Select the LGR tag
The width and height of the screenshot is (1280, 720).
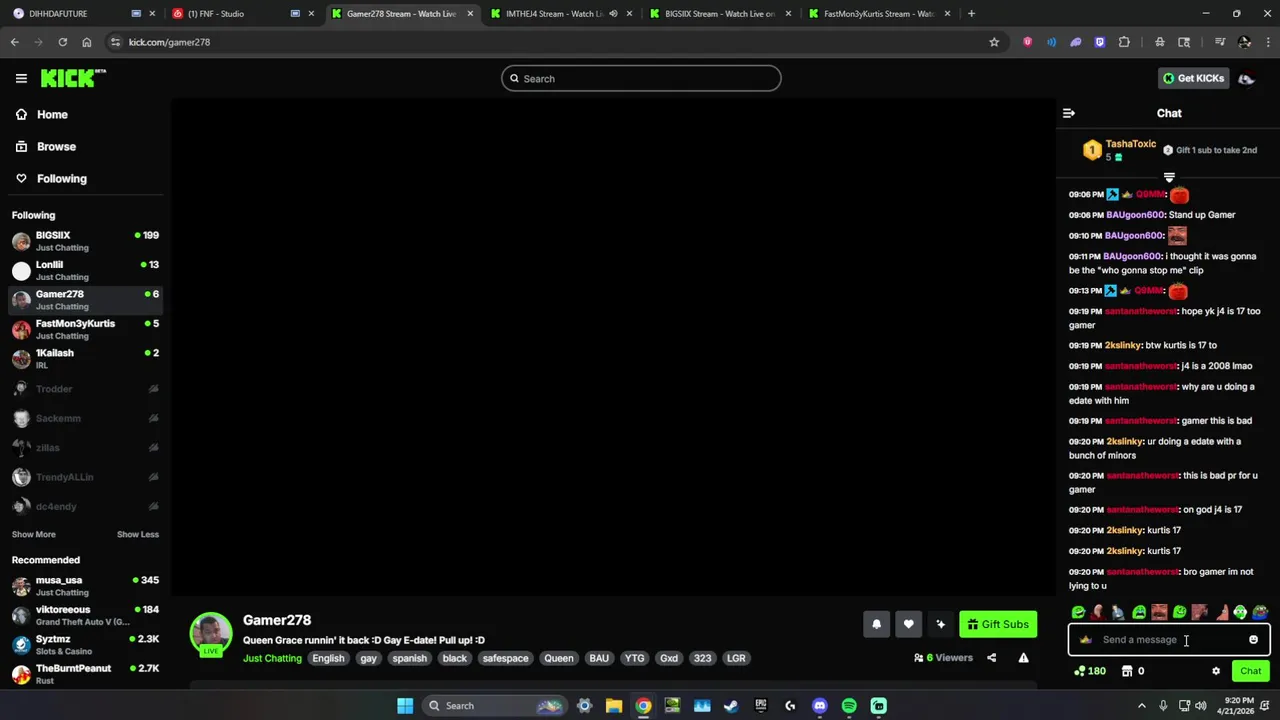pyautogui.click(x=736, y=658)
